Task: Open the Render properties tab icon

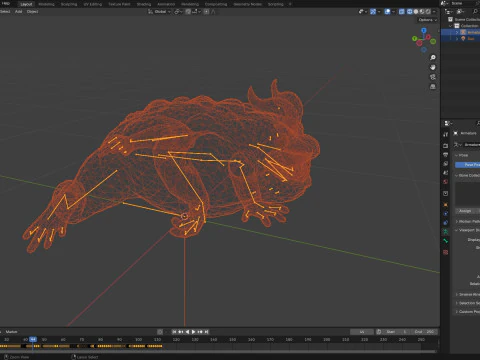Action: tap(446, 146)
